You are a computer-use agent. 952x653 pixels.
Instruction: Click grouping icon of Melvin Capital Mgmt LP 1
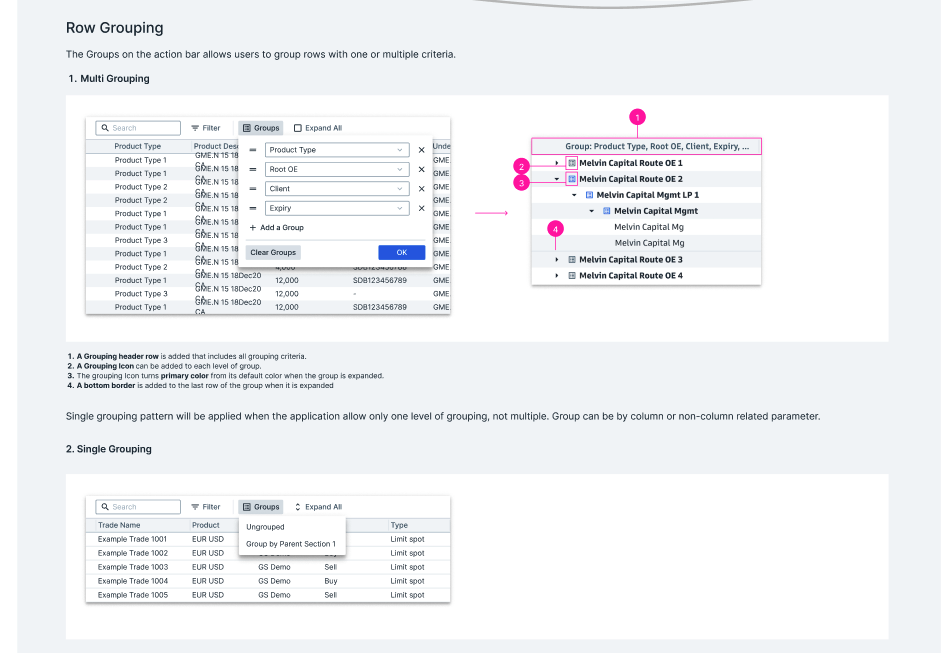(589, 195)
